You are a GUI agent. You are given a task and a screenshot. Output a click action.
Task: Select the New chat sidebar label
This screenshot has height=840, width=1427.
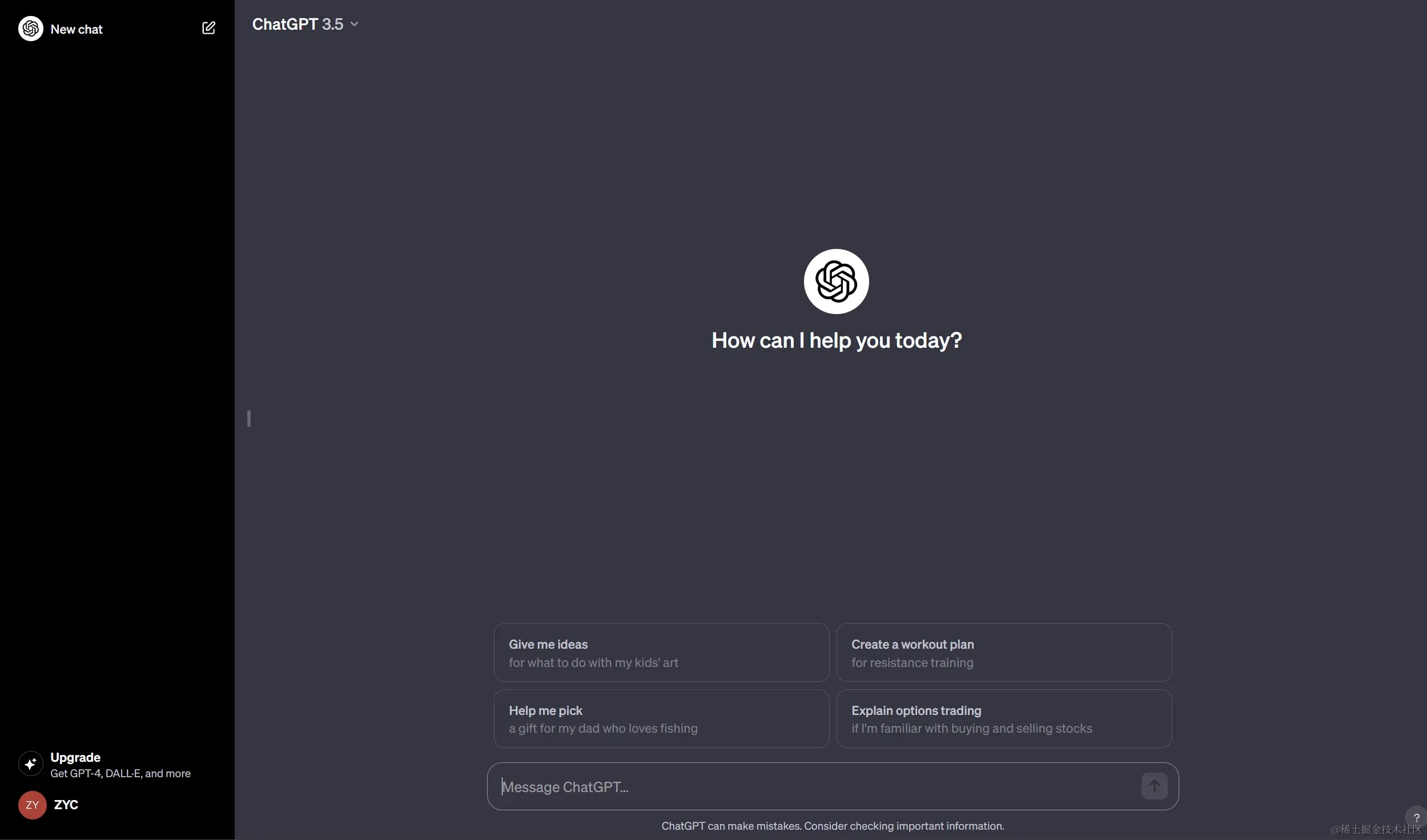pyautogui.click(x=77, y=29)
